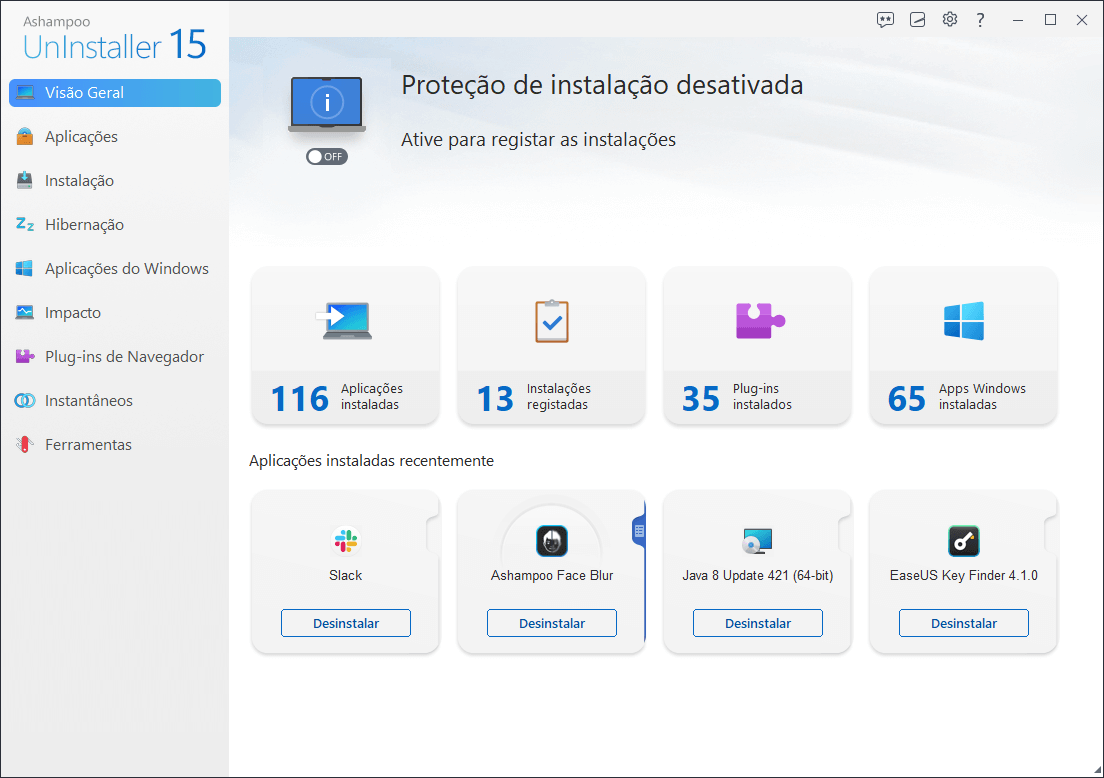
Task: Click Desinstalar under Slack
Action: pos(346,623)
